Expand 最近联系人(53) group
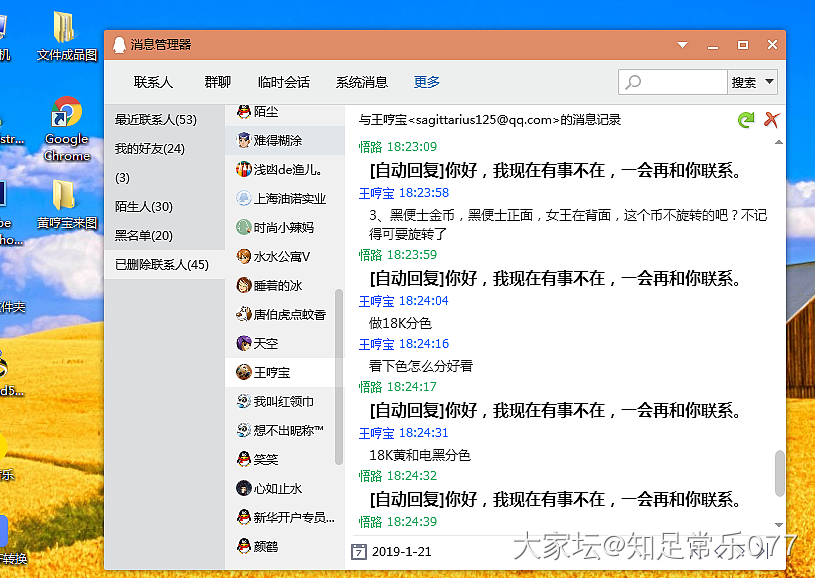 click(156, 120)
